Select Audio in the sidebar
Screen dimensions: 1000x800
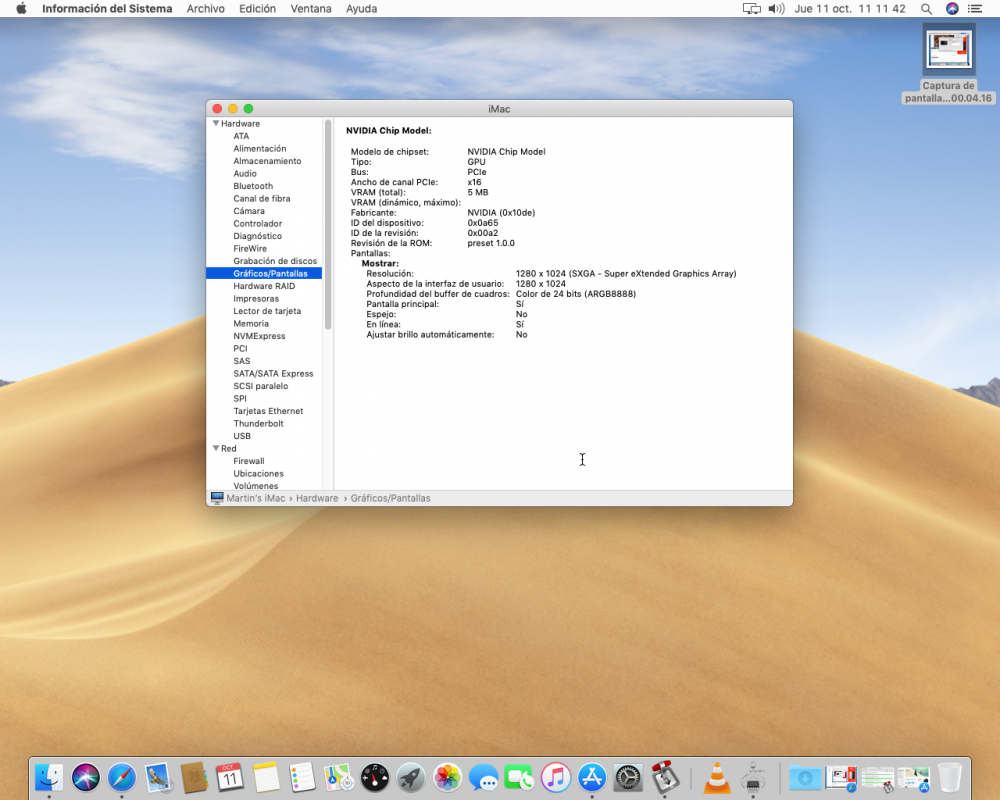point(245,174)
